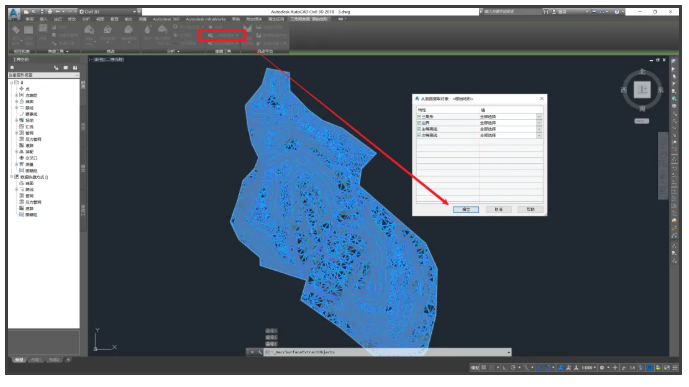Uncheck the 次等高线 row checkbox in the dialog

[x=419, y=135]
